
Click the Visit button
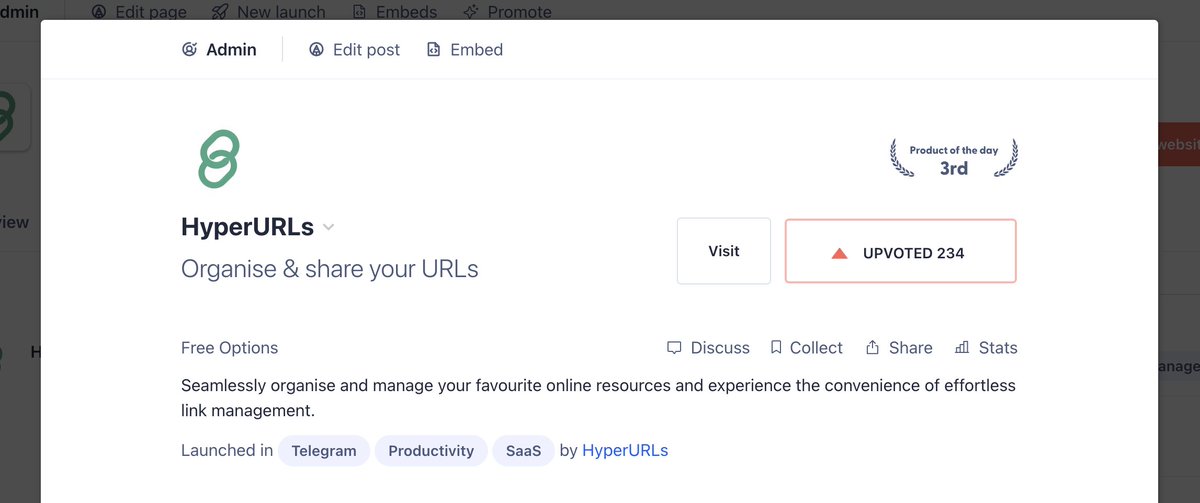click(724, 251)
